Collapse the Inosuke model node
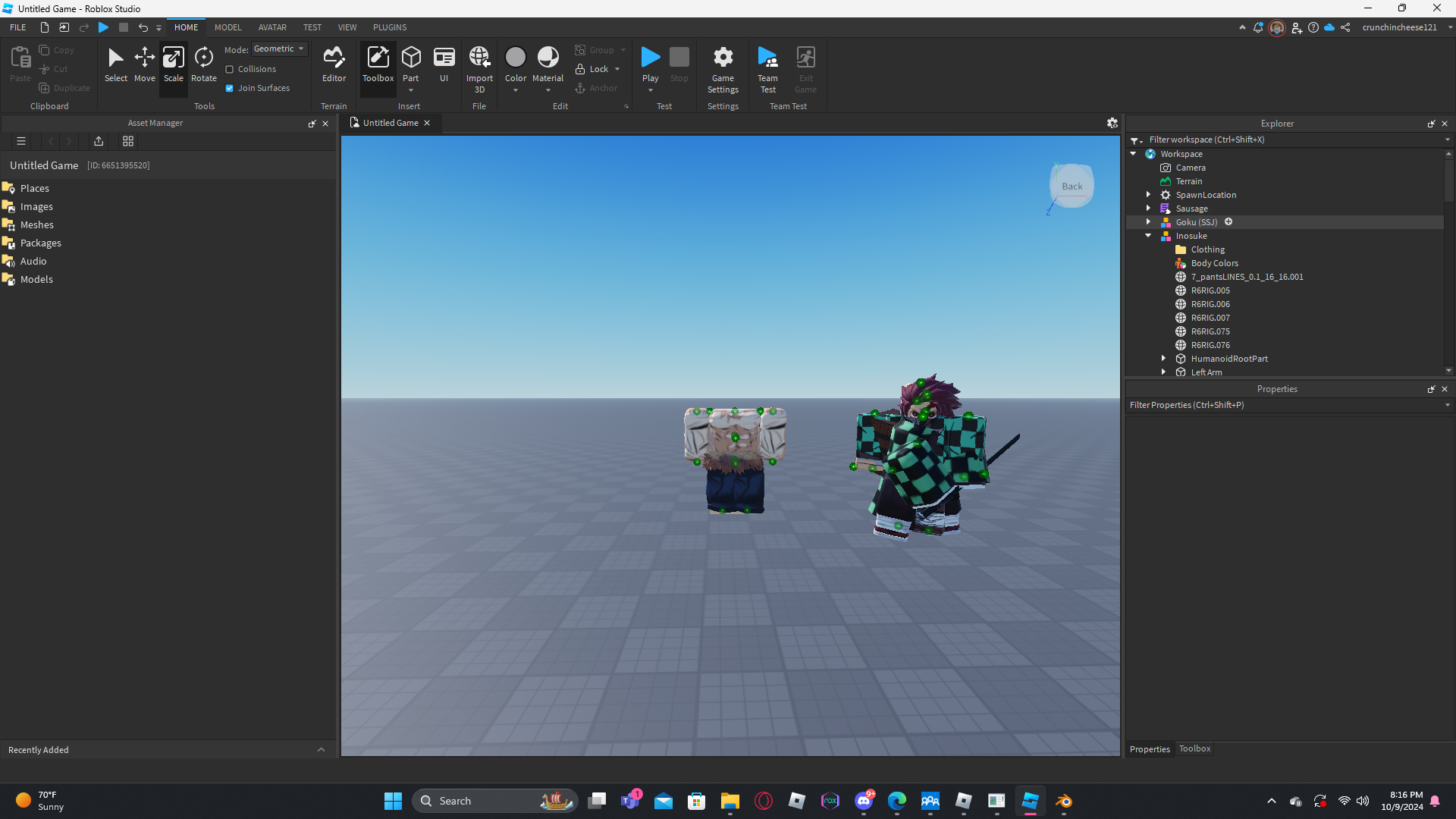The image size is (1456, 819). tap(1148, 236)
